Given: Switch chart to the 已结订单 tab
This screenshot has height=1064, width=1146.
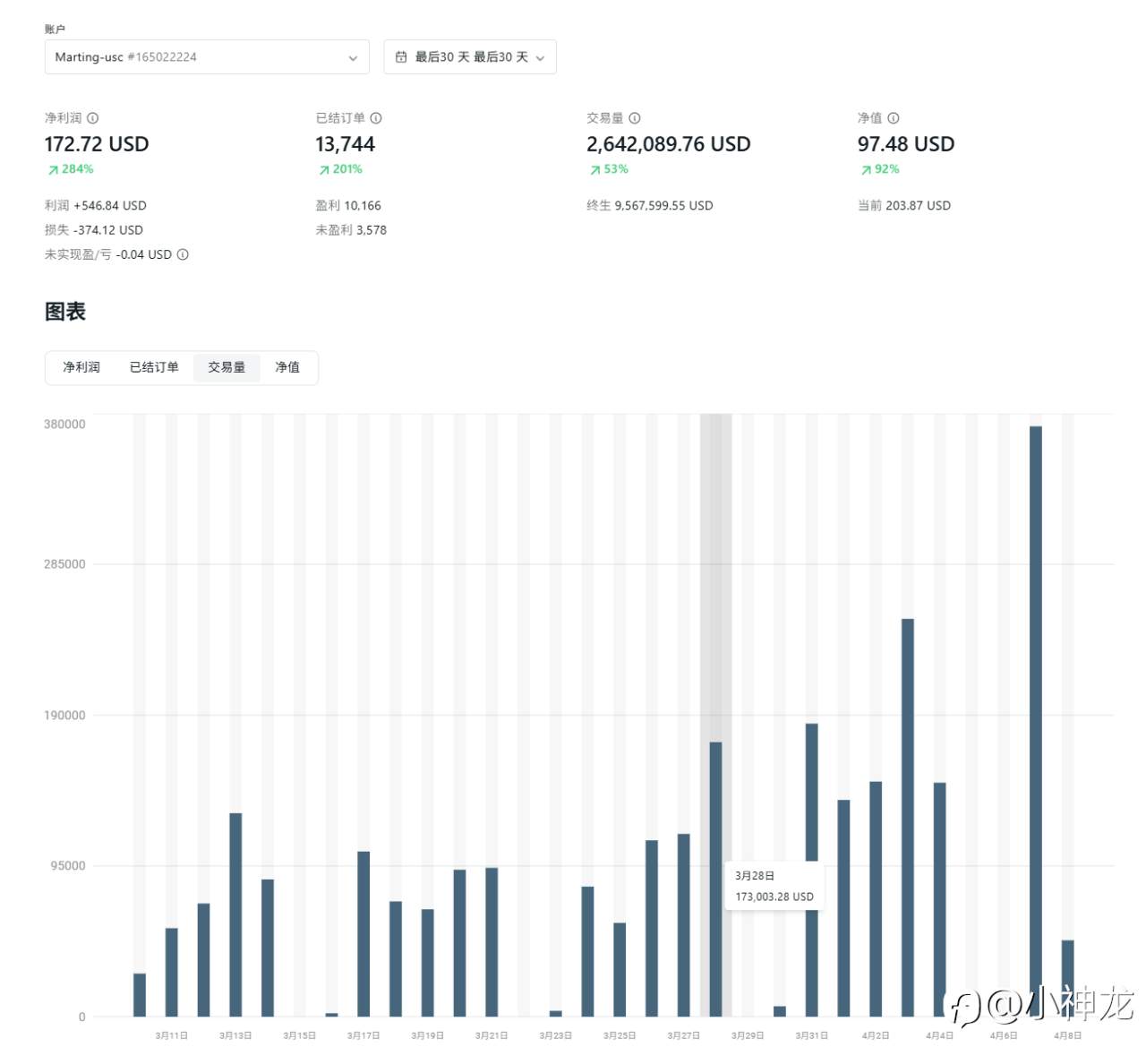Looking at the screenshot, I should [x=154, y=367].
